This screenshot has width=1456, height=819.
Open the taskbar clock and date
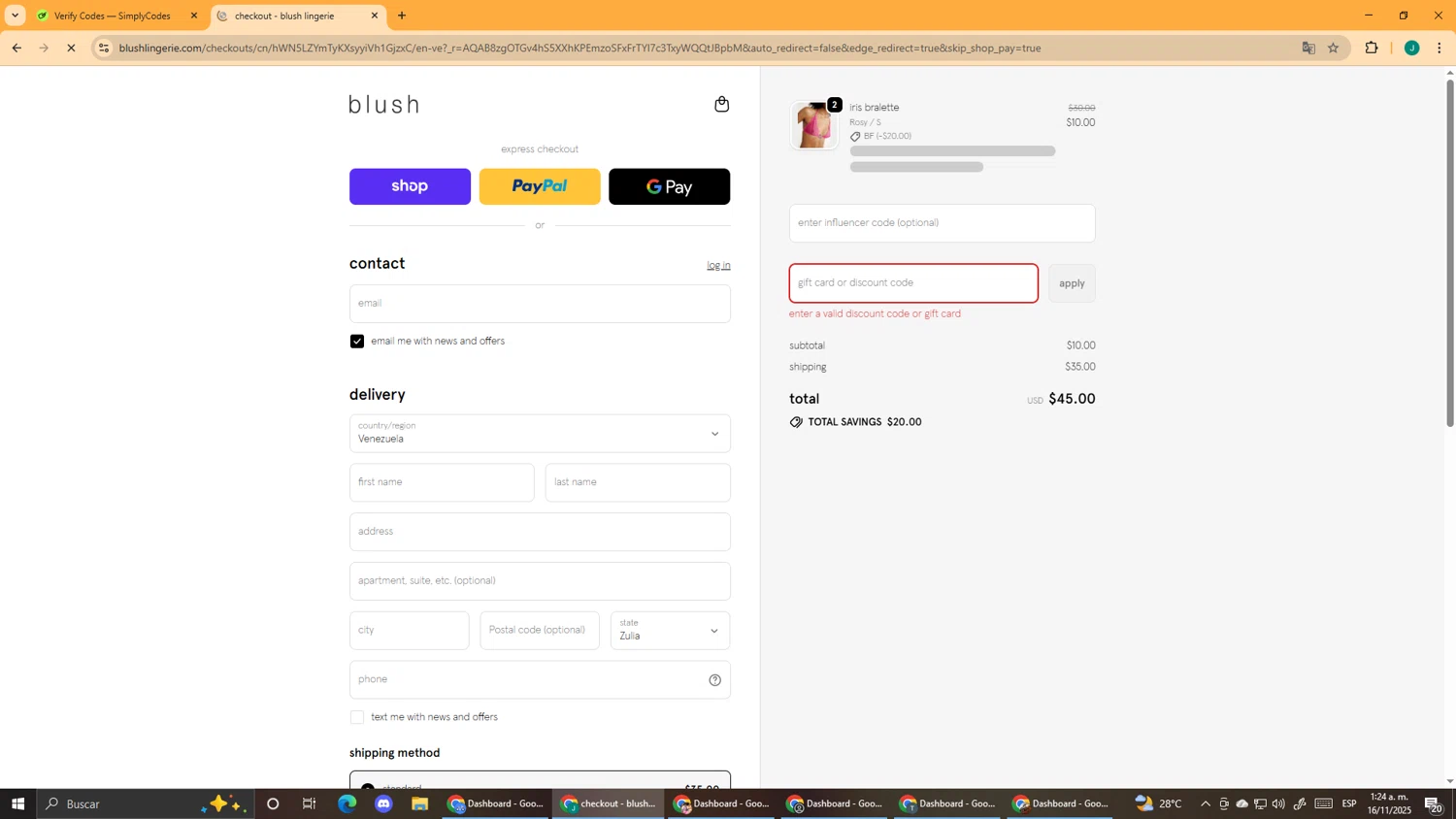click(1389, 803)
